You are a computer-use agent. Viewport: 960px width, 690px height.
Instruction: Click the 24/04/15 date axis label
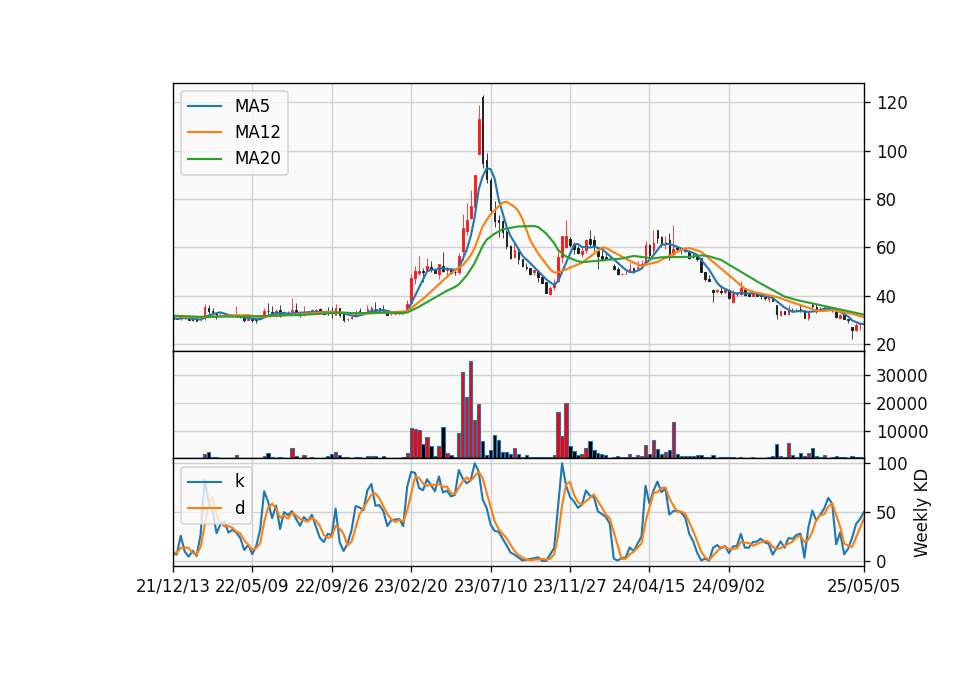(649, 586)
